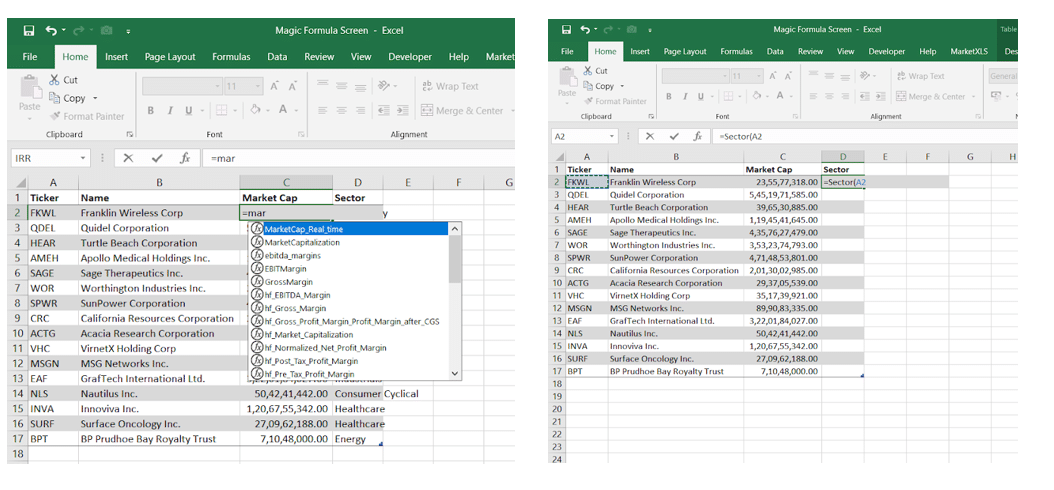Click cell with SunPower Corporation in right window

click(x=676, y=258)
